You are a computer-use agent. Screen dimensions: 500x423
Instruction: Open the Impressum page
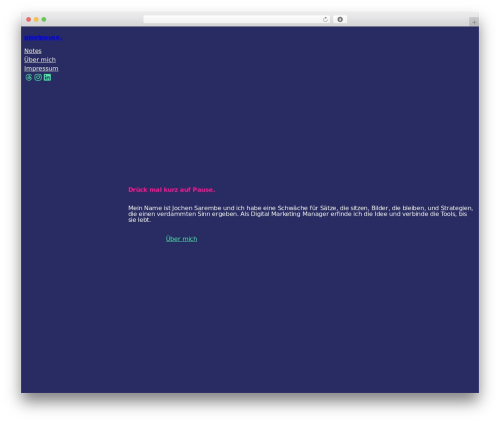pos(41,68)
